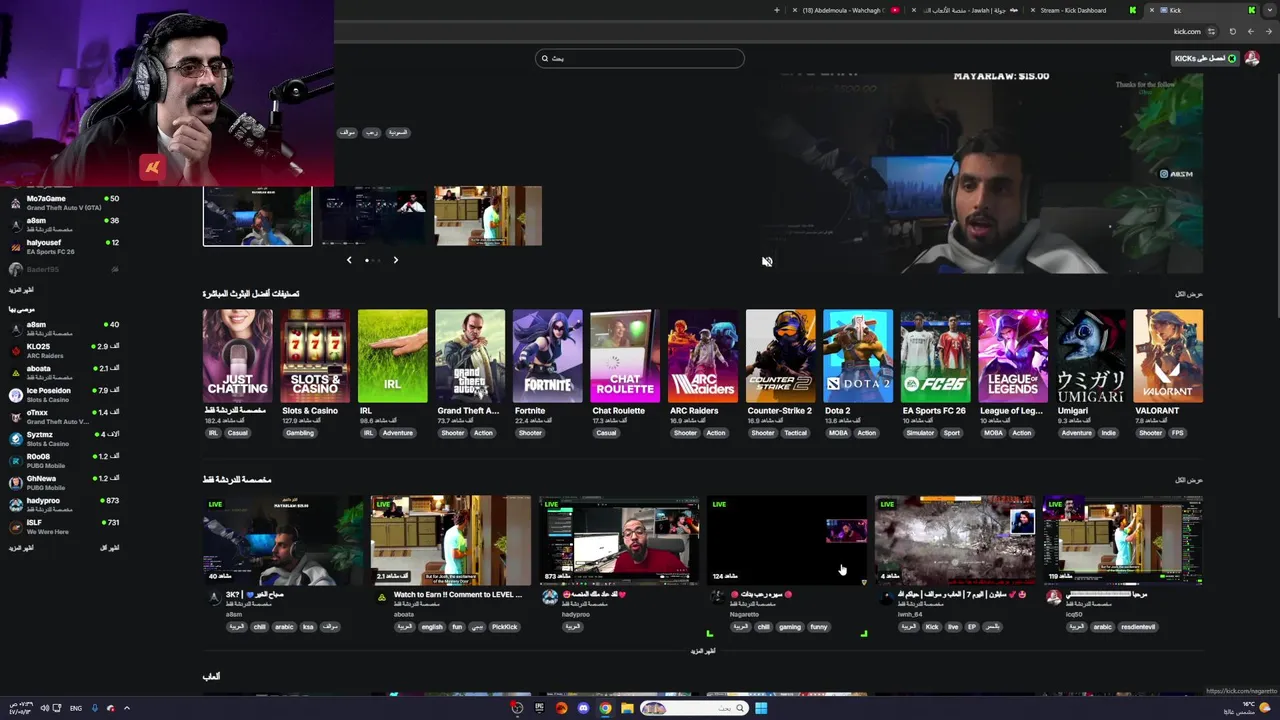Click the Gambling tag under Slots & Casino

point(300,433)
